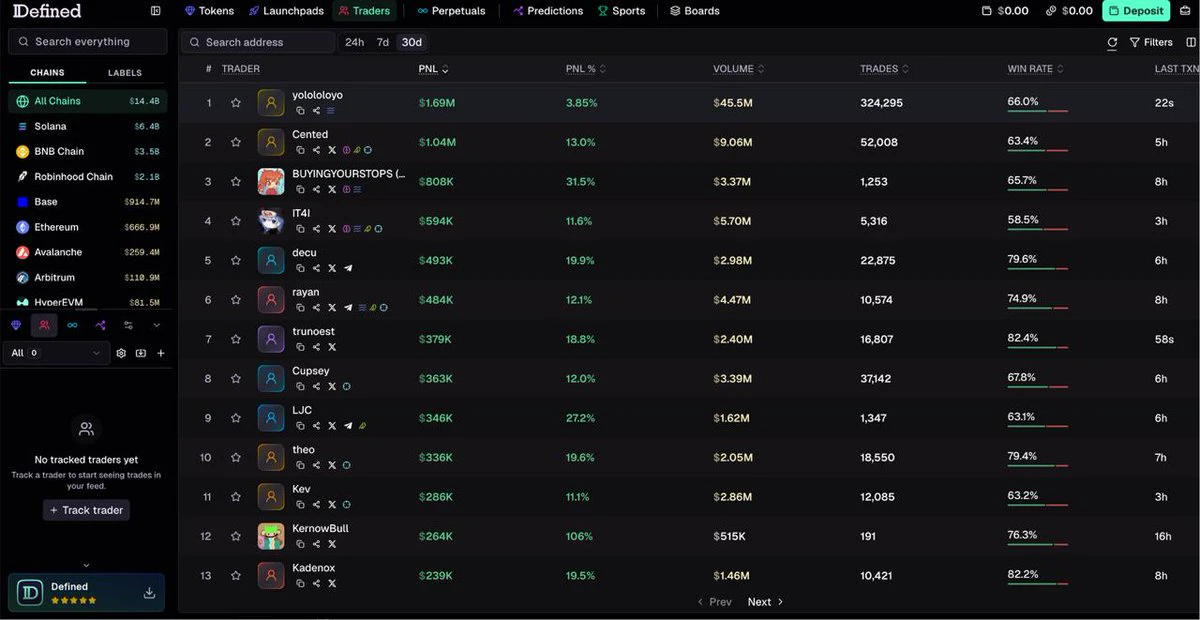The width and height of the screenshot is (1200, 620).
Task: Download the Defined app icon
Action: pyautogui.click(x=149, y=593)
